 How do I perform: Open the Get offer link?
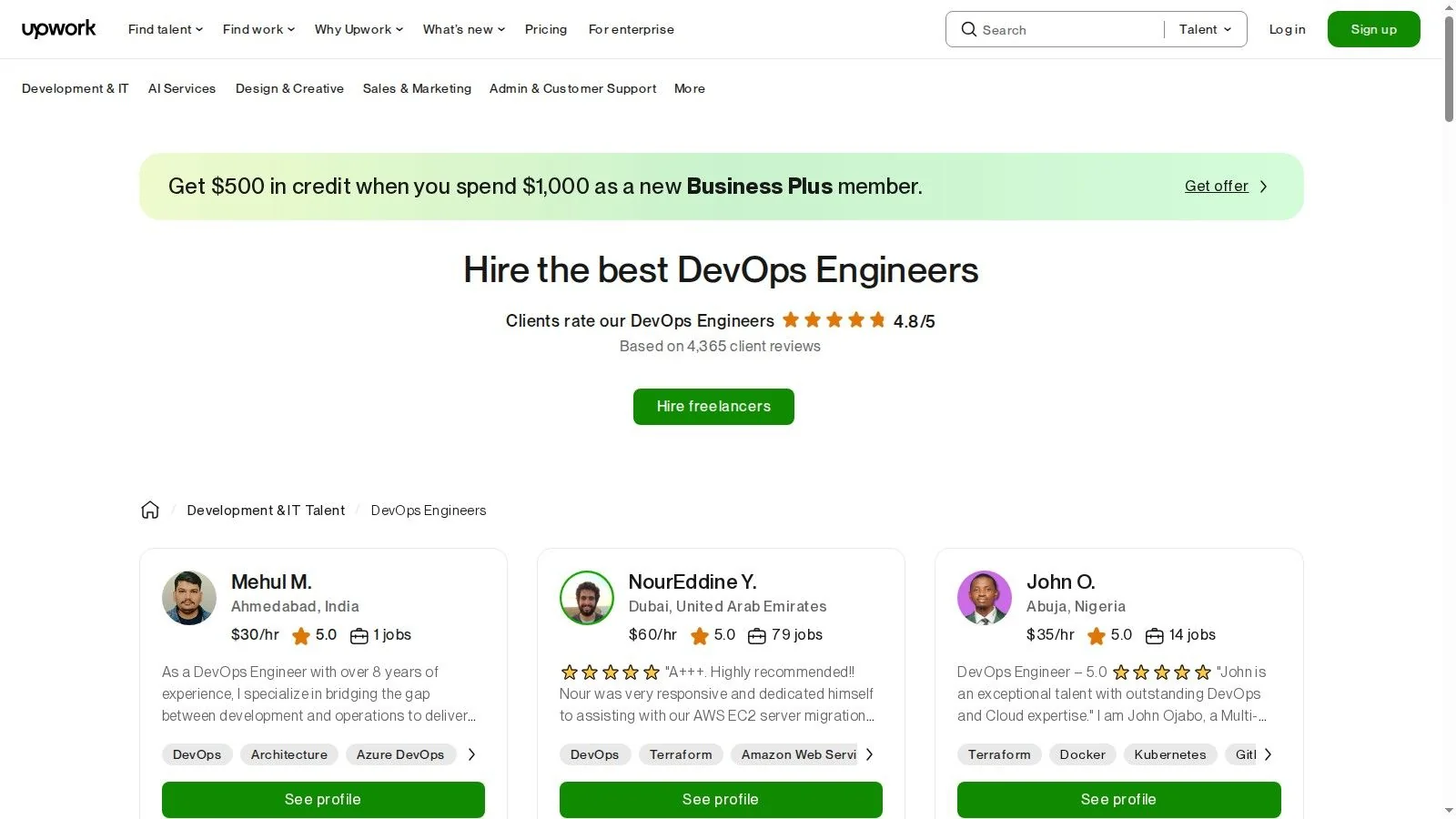click(1217, 186)
